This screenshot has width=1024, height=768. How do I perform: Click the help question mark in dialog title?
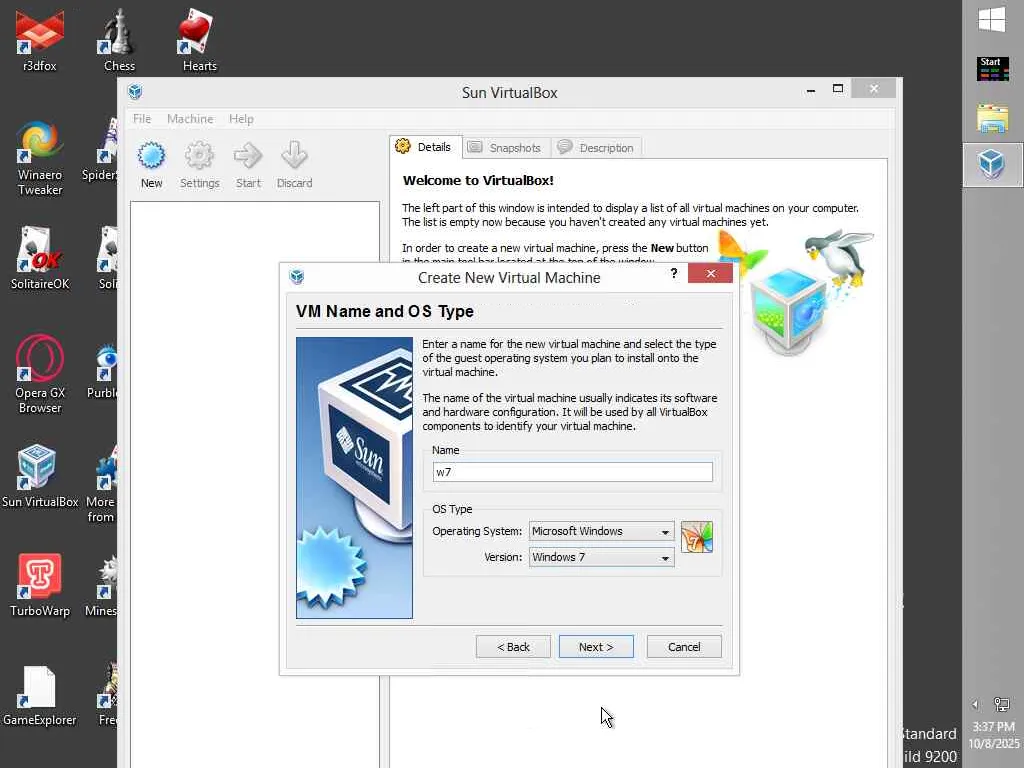(x=673, y=273)
